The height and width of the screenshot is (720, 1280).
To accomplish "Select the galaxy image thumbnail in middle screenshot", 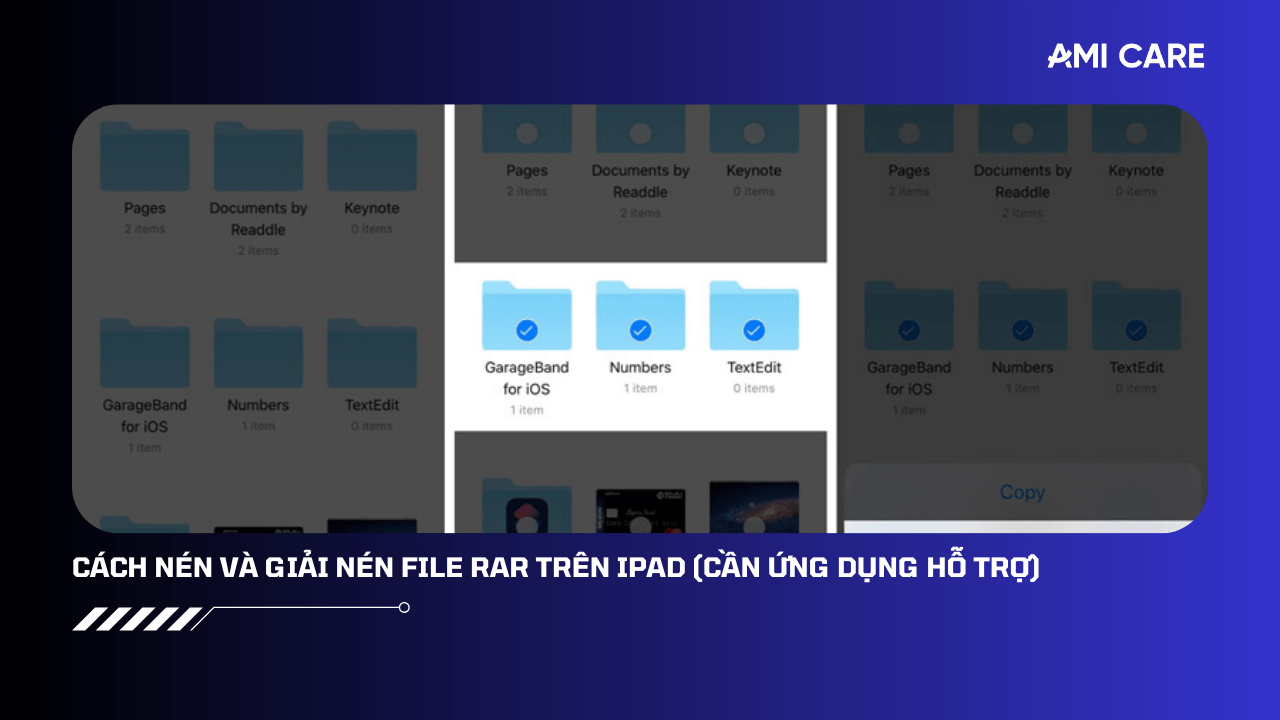I will point(754,507).
